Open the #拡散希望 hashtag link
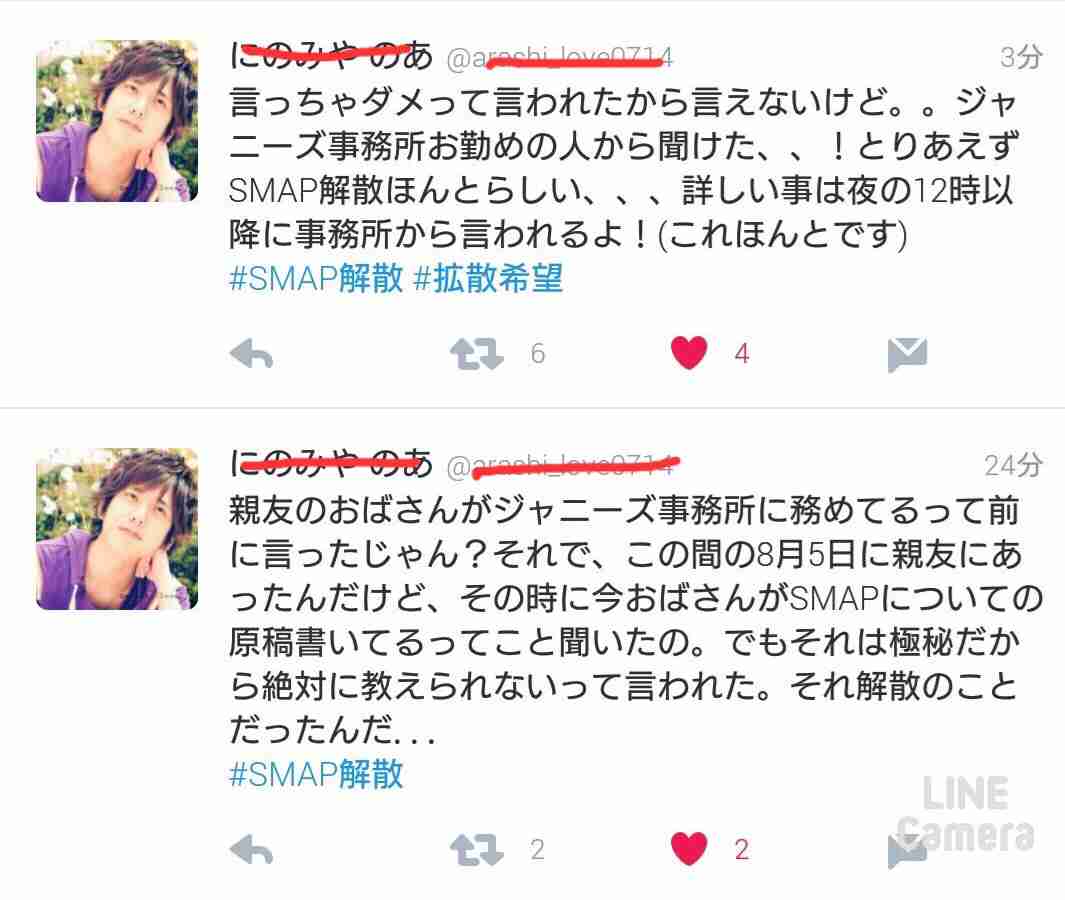 tap(488, 278)
